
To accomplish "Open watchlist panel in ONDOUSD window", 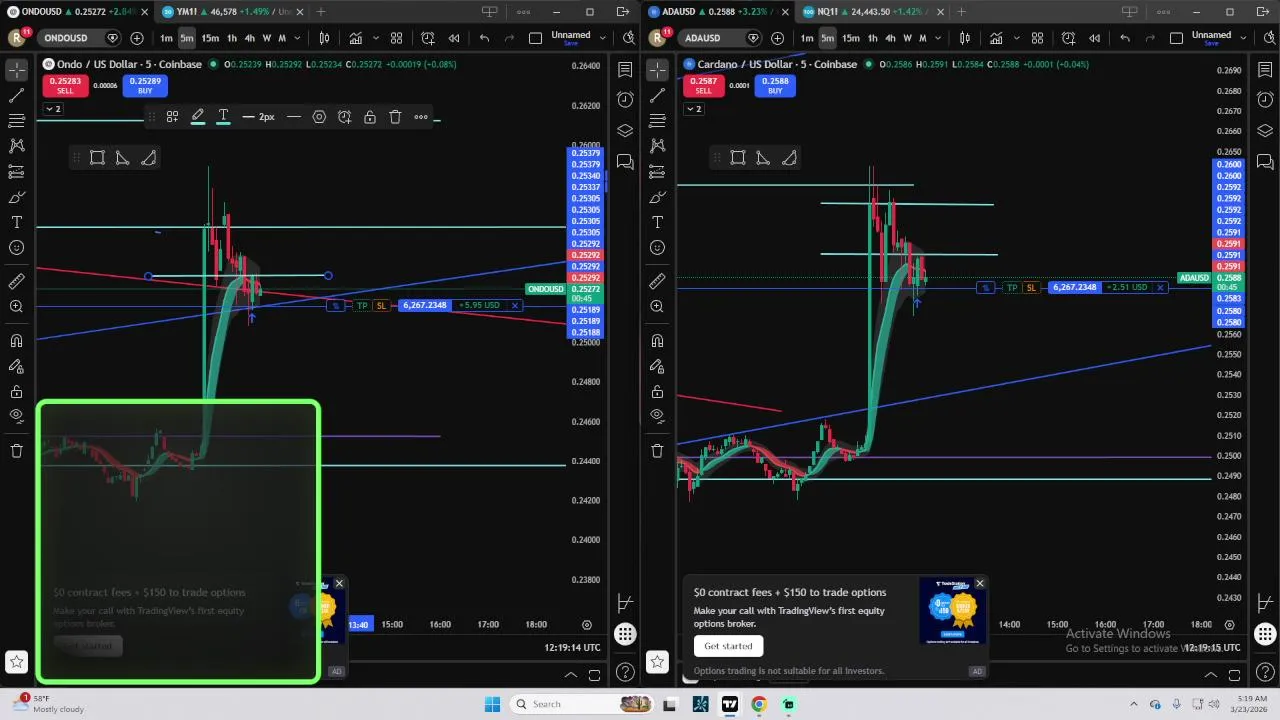I will pyautogui.click(x=625, y=70).
